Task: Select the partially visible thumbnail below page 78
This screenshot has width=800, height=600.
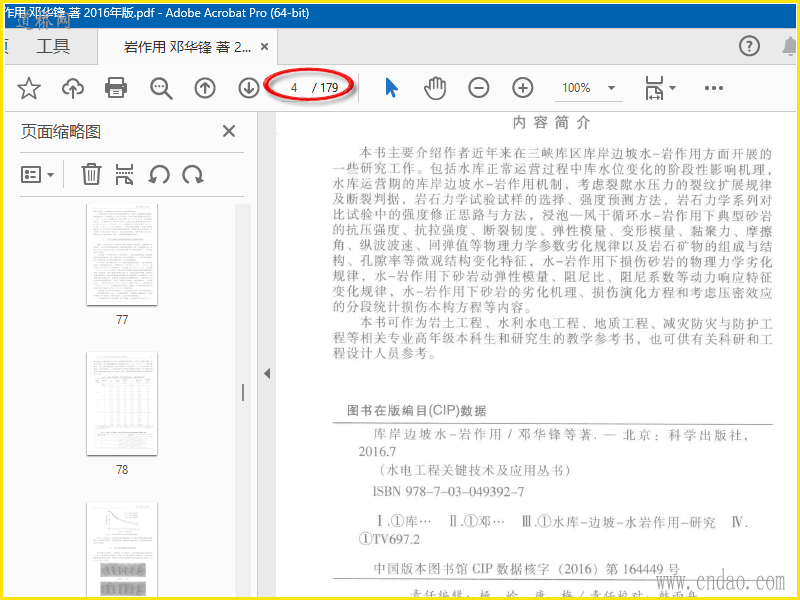Action: click(x=122, y=550)
